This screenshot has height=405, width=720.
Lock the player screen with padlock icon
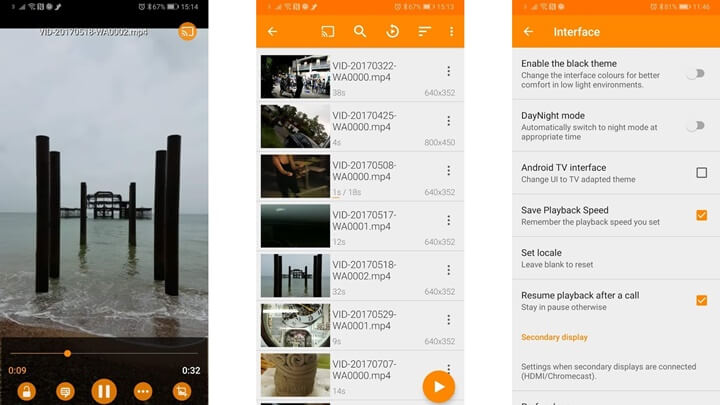coord(27,391)
